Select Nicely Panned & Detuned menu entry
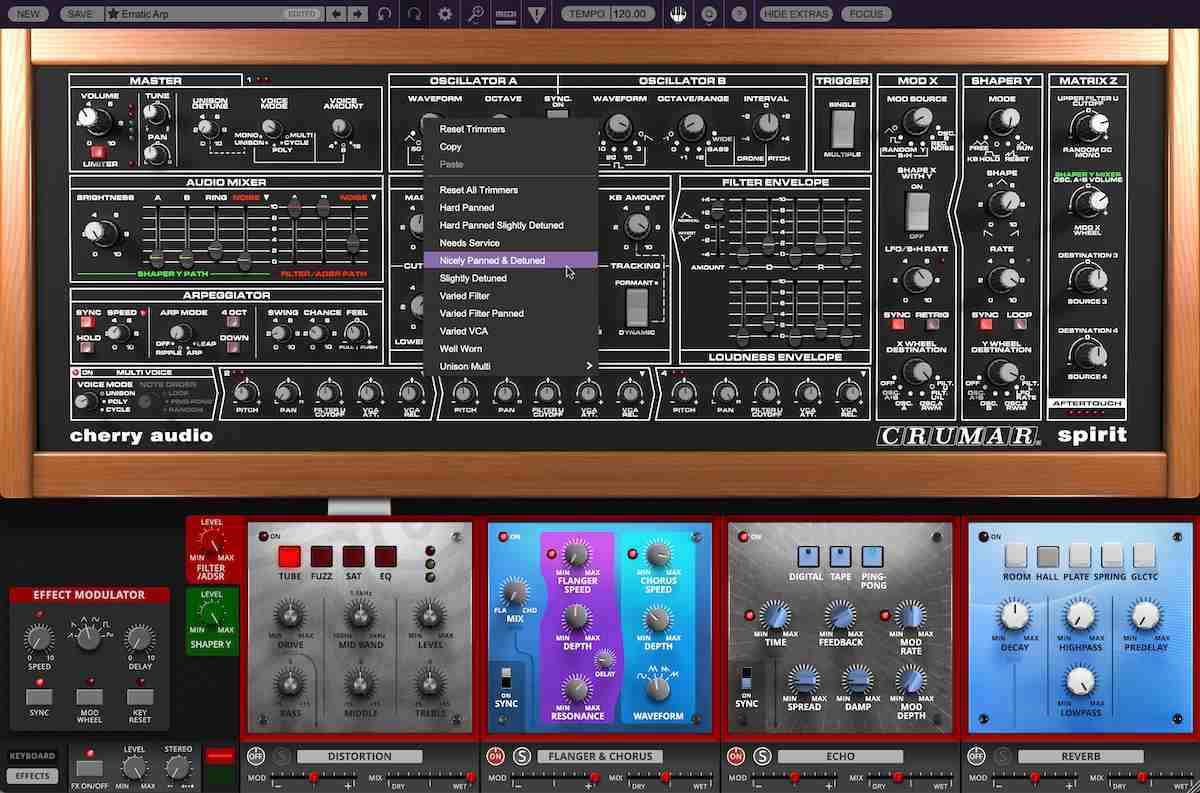Viewport: 1200px width, 793px height. 500,260
